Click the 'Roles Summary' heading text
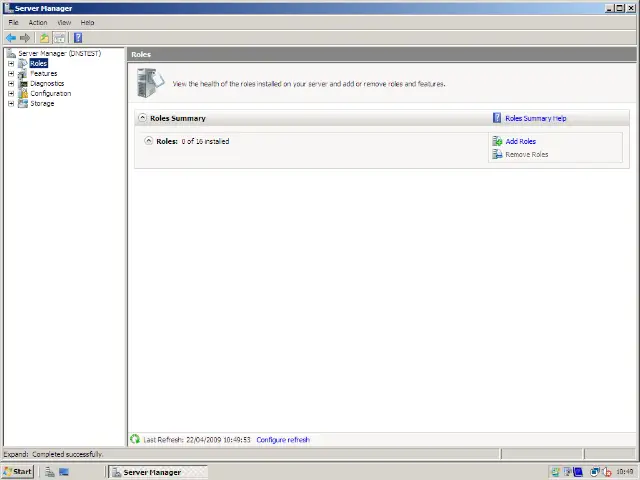This screenshot has width=640, height=480. [x=178, y=118]
